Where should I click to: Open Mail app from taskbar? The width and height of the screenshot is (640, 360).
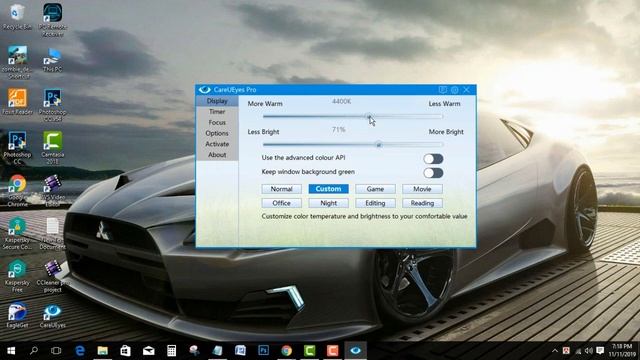(x=149, y=351)
